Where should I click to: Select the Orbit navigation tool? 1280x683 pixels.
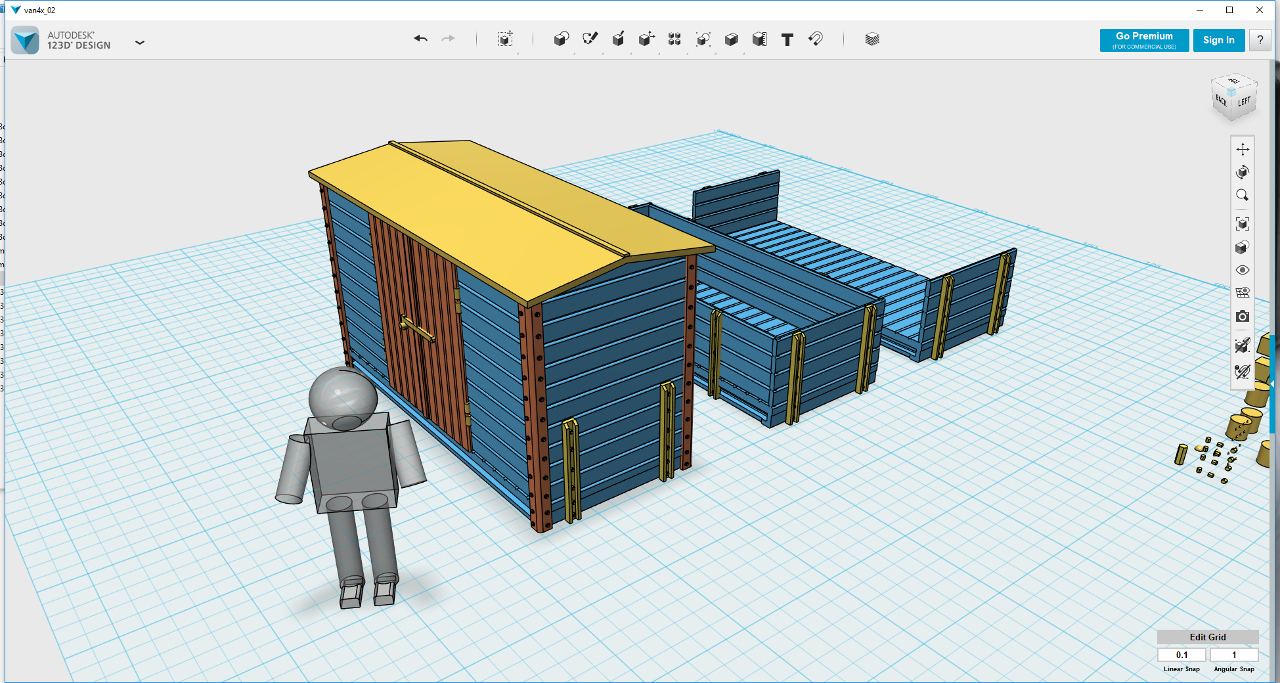(1242, 172)
